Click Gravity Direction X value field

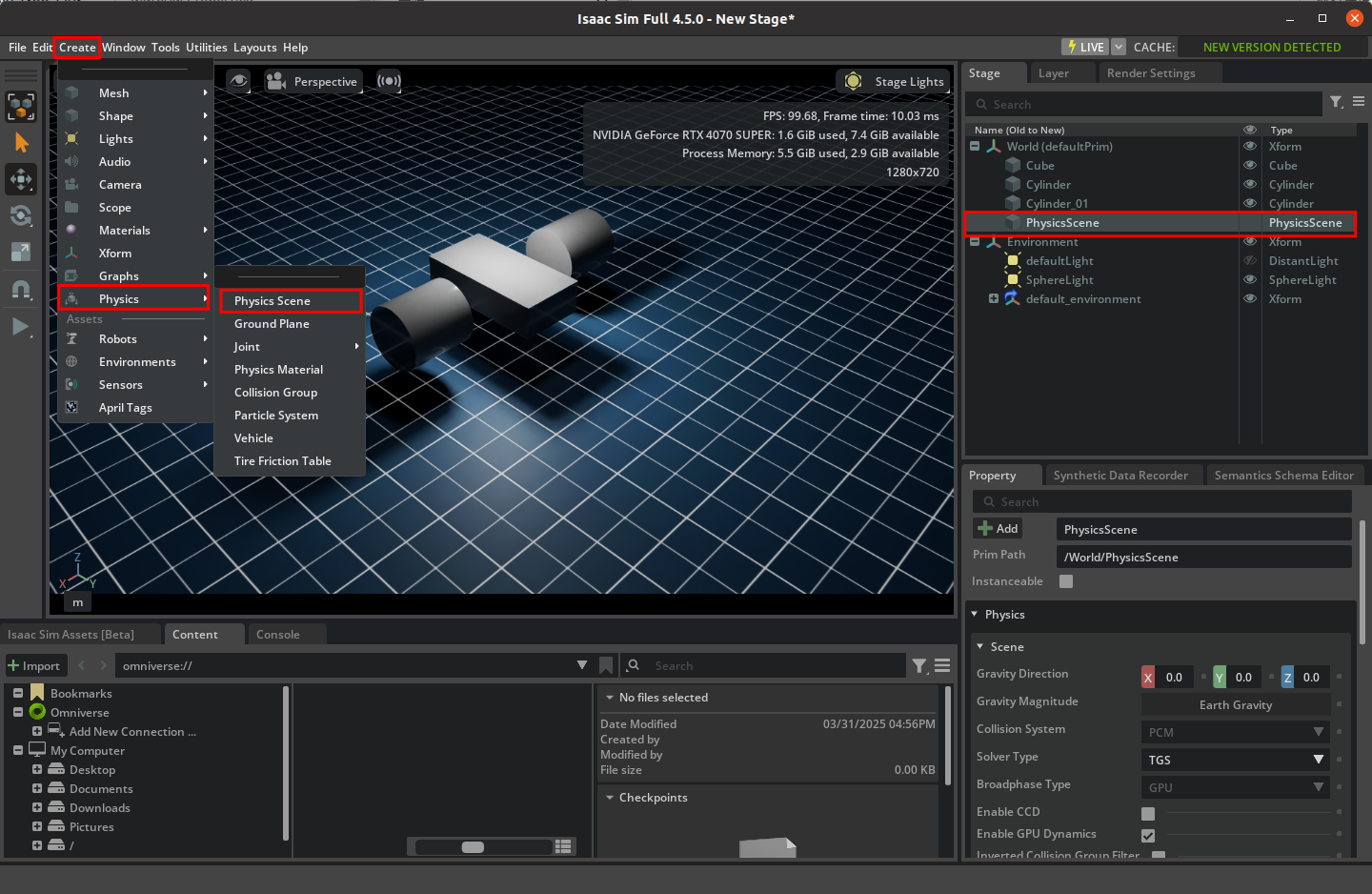click(x=1174, y=678)
